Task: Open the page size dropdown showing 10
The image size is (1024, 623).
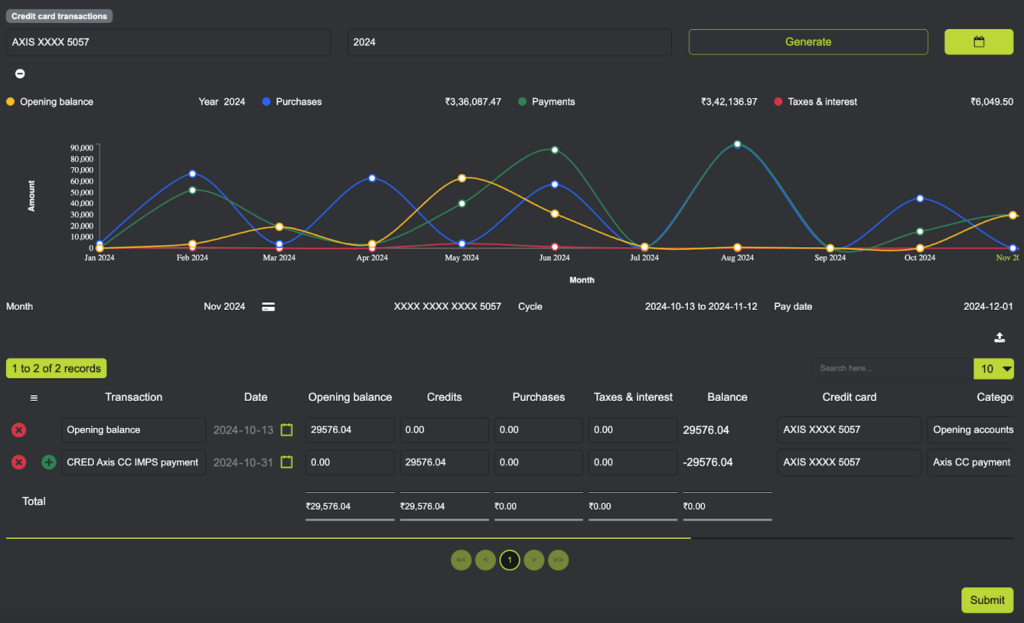Action: 993,369
